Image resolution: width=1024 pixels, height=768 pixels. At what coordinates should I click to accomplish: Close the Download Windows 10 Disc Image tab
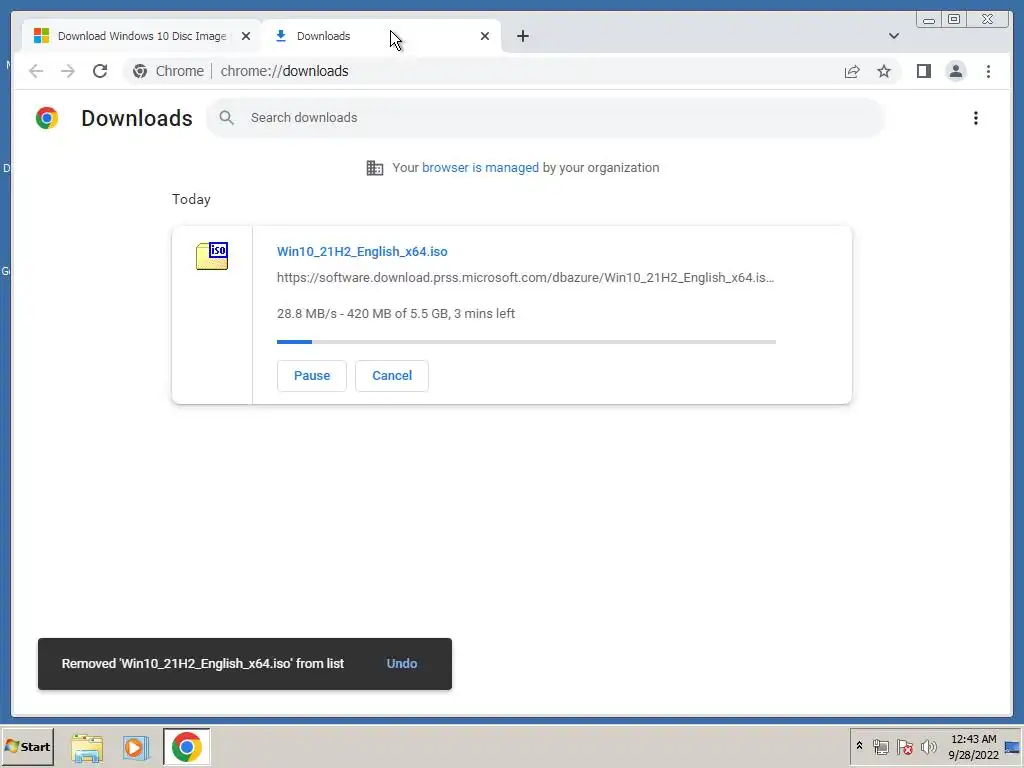[246, 36]
